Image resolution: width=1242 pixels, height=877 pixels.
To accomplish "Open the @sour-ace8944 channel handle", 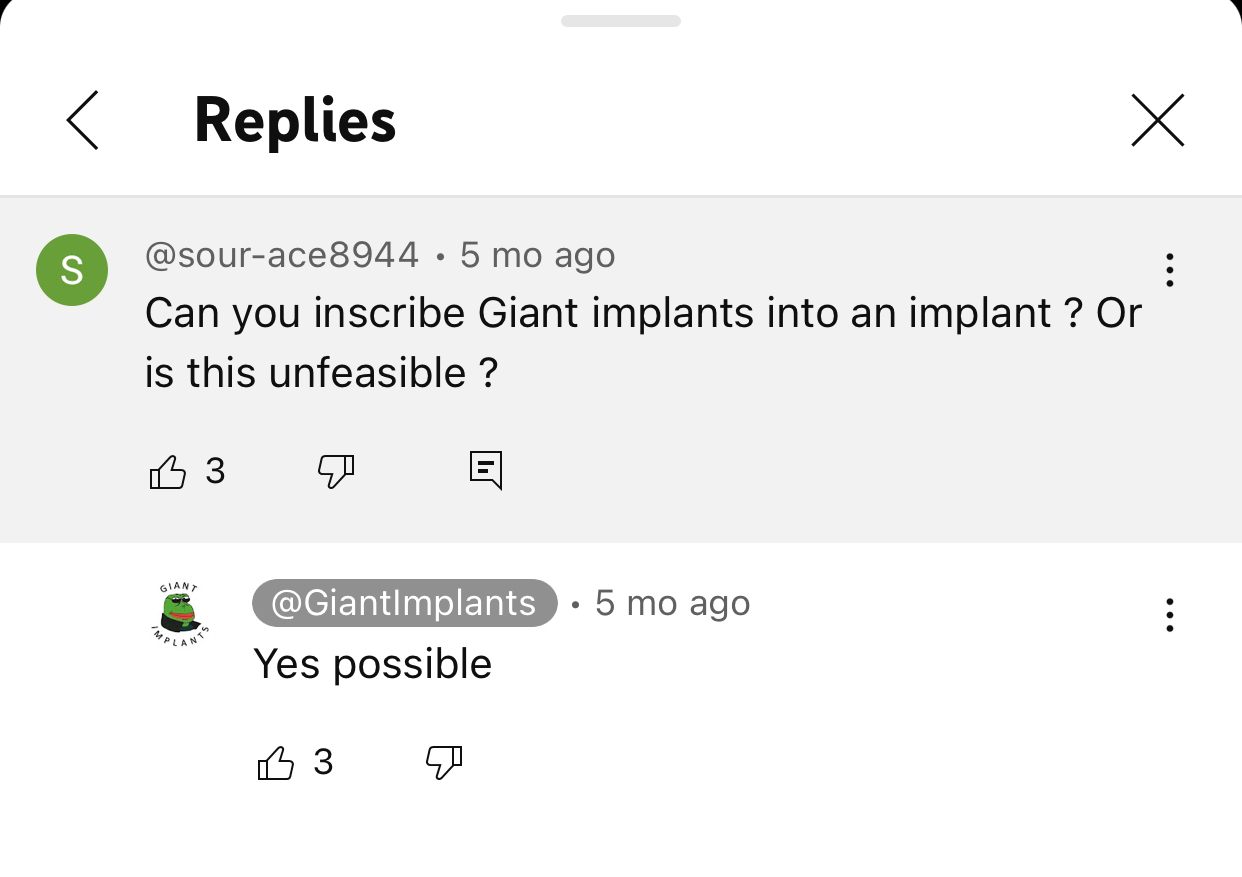I will (282, 255).
